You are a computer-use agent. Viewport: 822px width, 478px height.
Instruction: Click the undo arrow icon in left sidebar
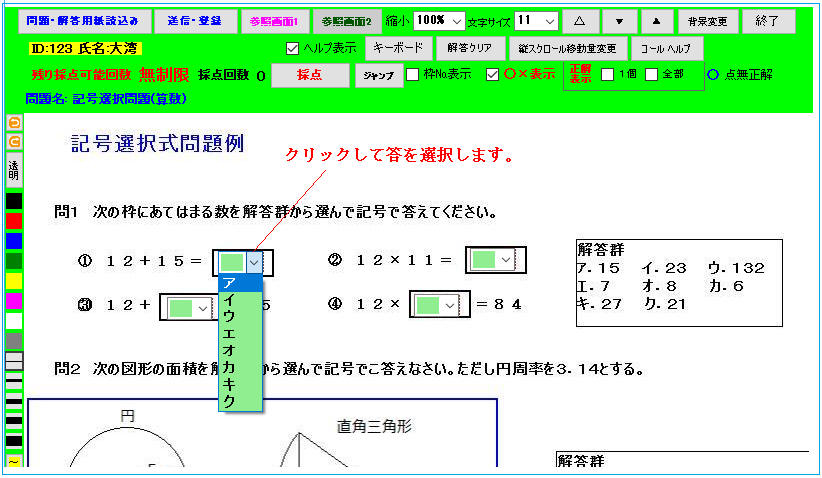14,122
